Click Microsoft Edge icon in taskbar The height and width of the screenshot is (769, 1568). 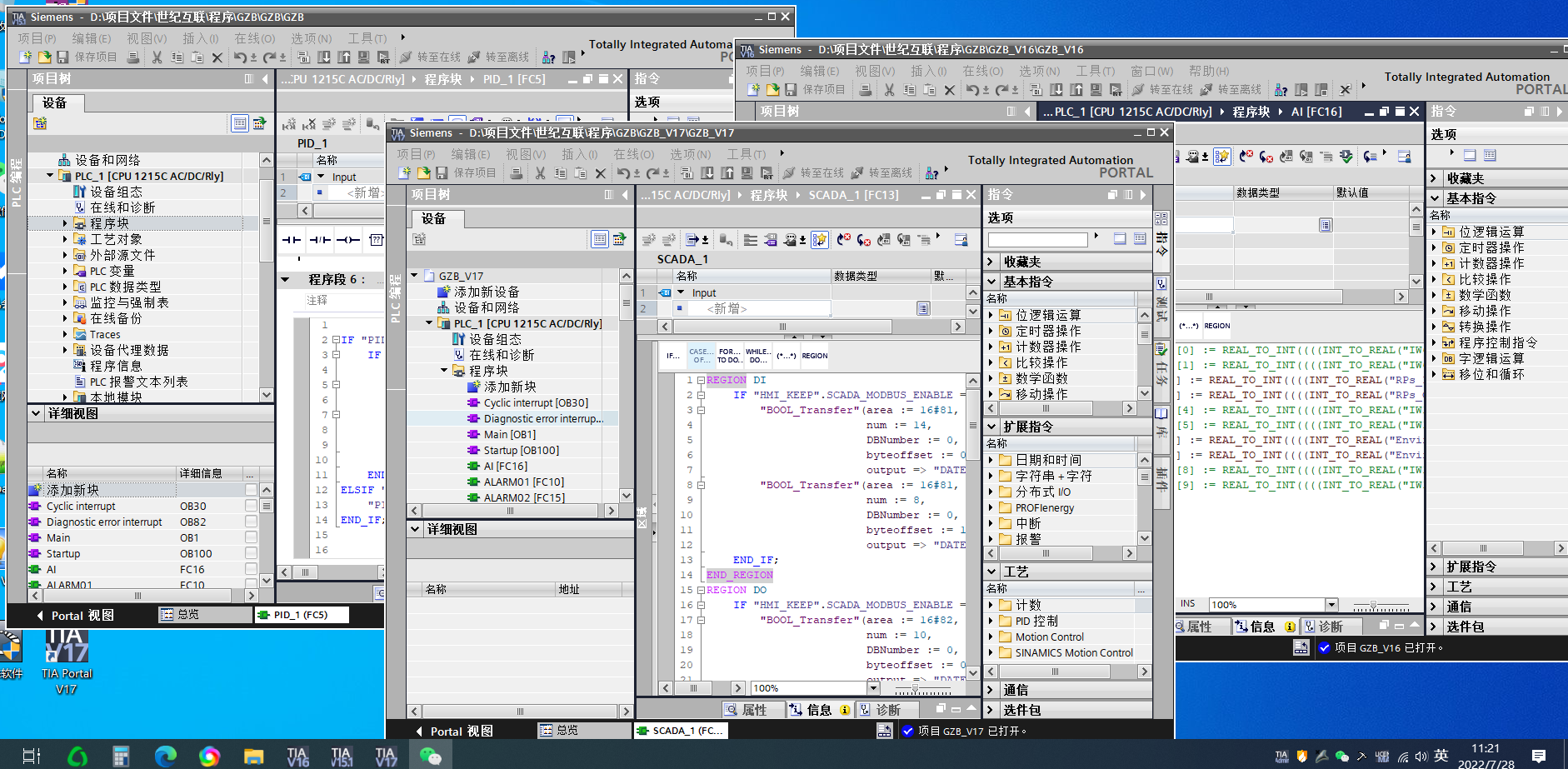165,756
